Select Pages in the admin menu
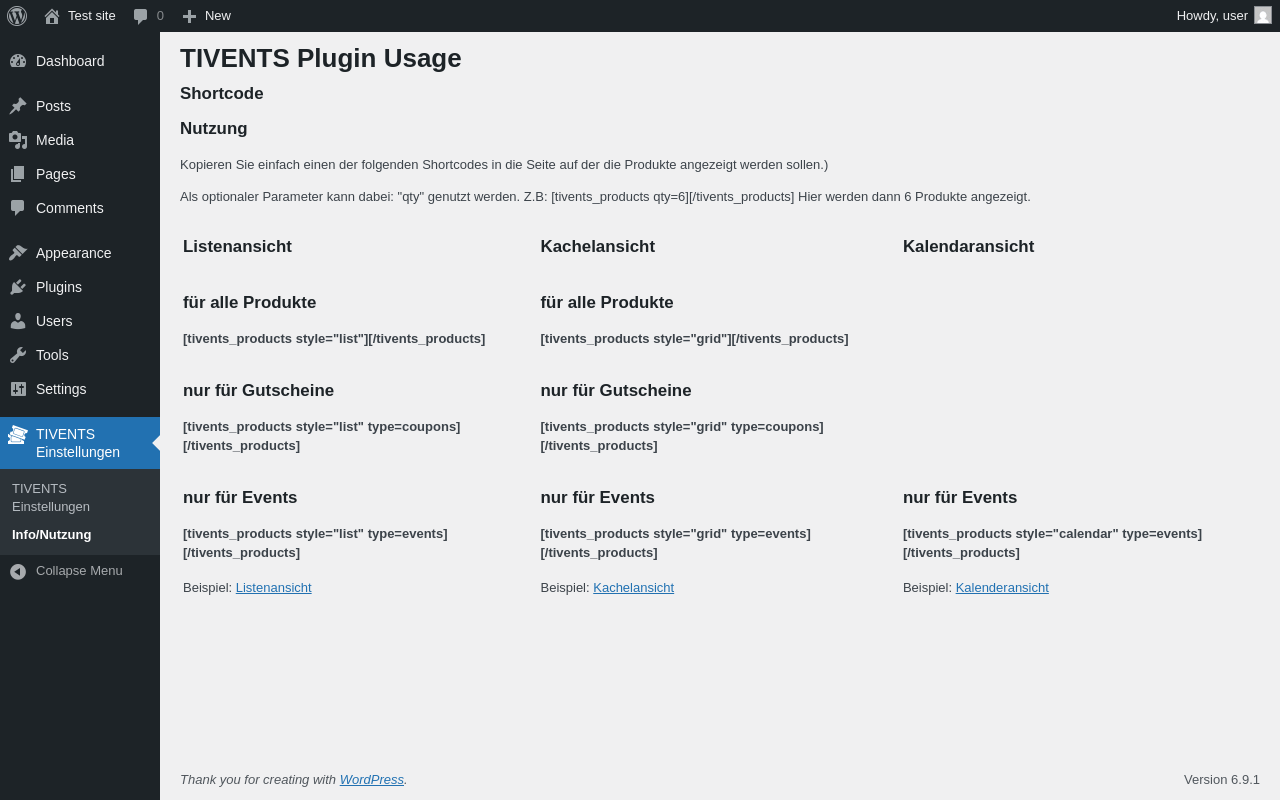 (x=80, y=174)
